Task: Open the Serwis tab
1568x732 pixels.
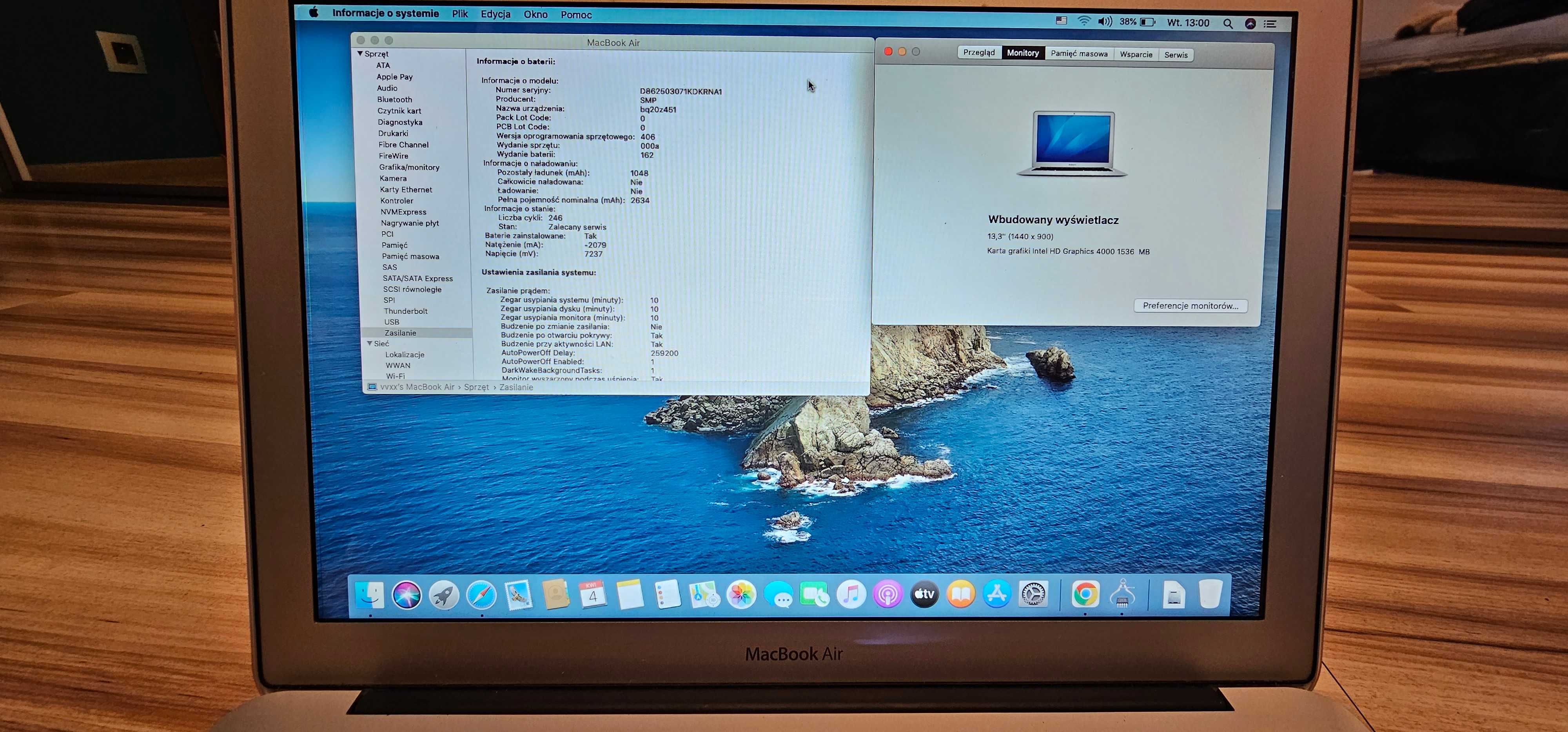Action: click(x=1176, y=55)
